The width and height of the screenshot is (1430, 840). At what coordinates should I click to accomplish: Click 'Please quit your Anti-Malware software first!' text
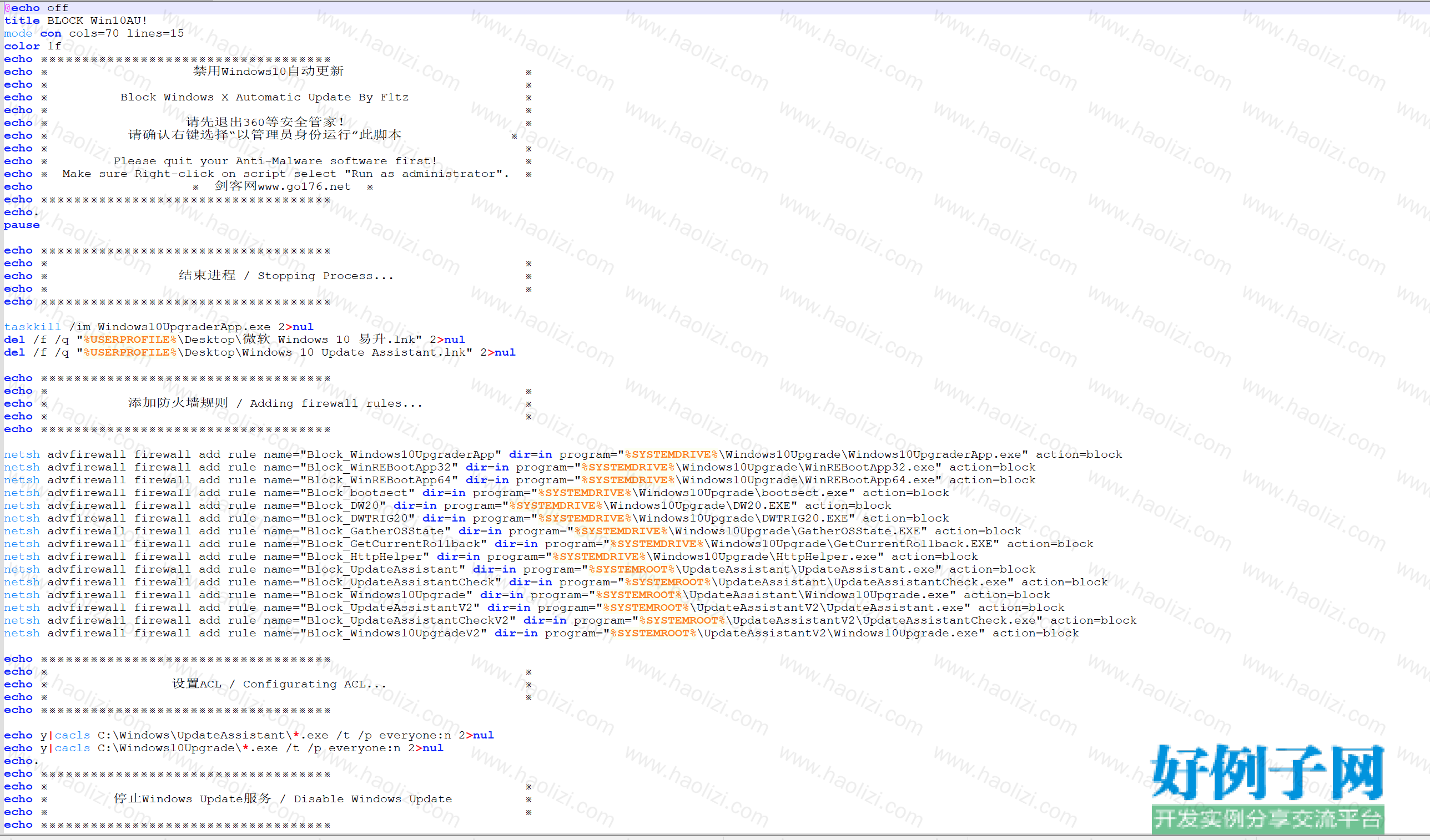[275, 161]
